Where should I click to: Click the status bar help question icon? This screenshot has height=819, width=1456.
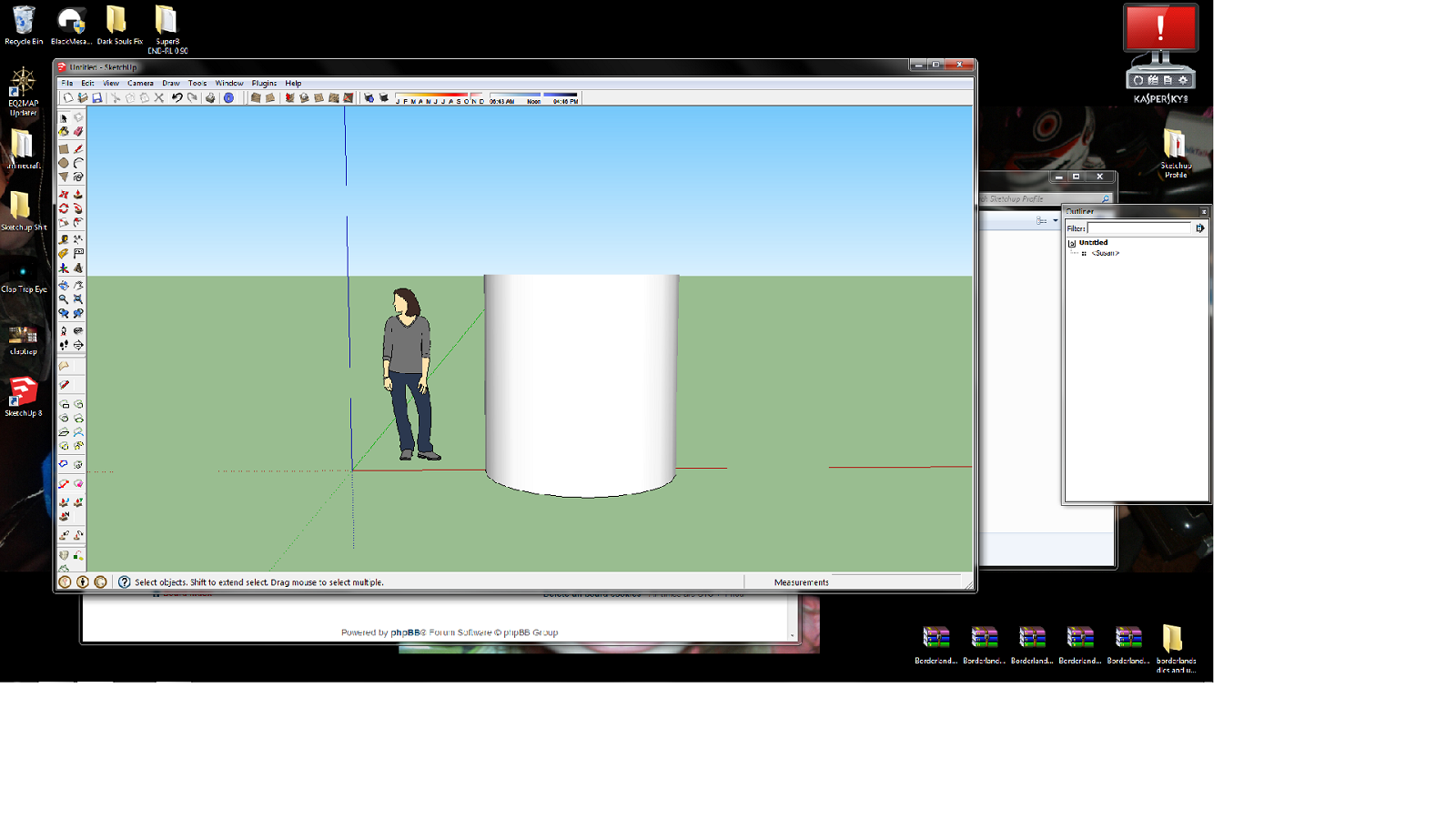click(125, 582)
